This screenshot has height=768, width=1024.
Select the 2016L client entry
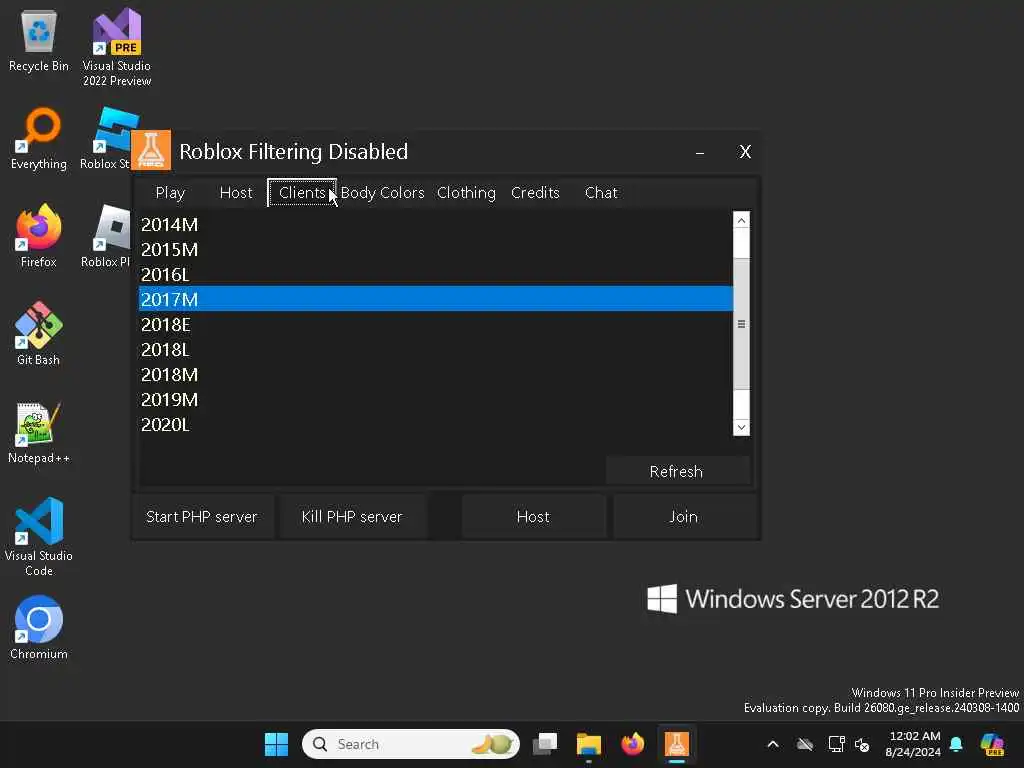(x=436, y=274)
